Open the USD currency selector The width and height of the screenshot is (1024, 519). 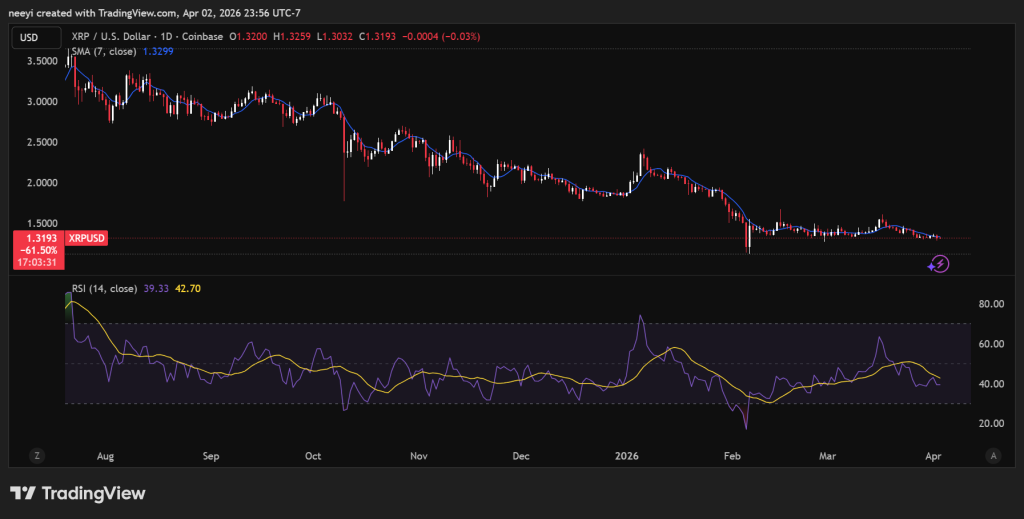pyautogui.click(x=32, y=38)
